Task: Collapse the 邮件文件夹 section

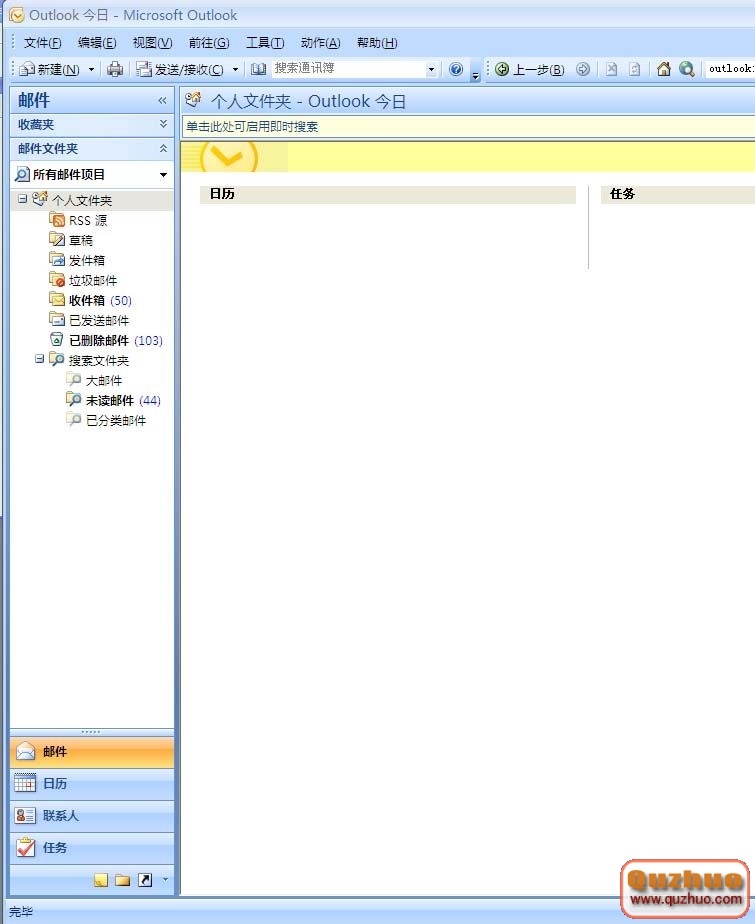Action: [163, 148]
